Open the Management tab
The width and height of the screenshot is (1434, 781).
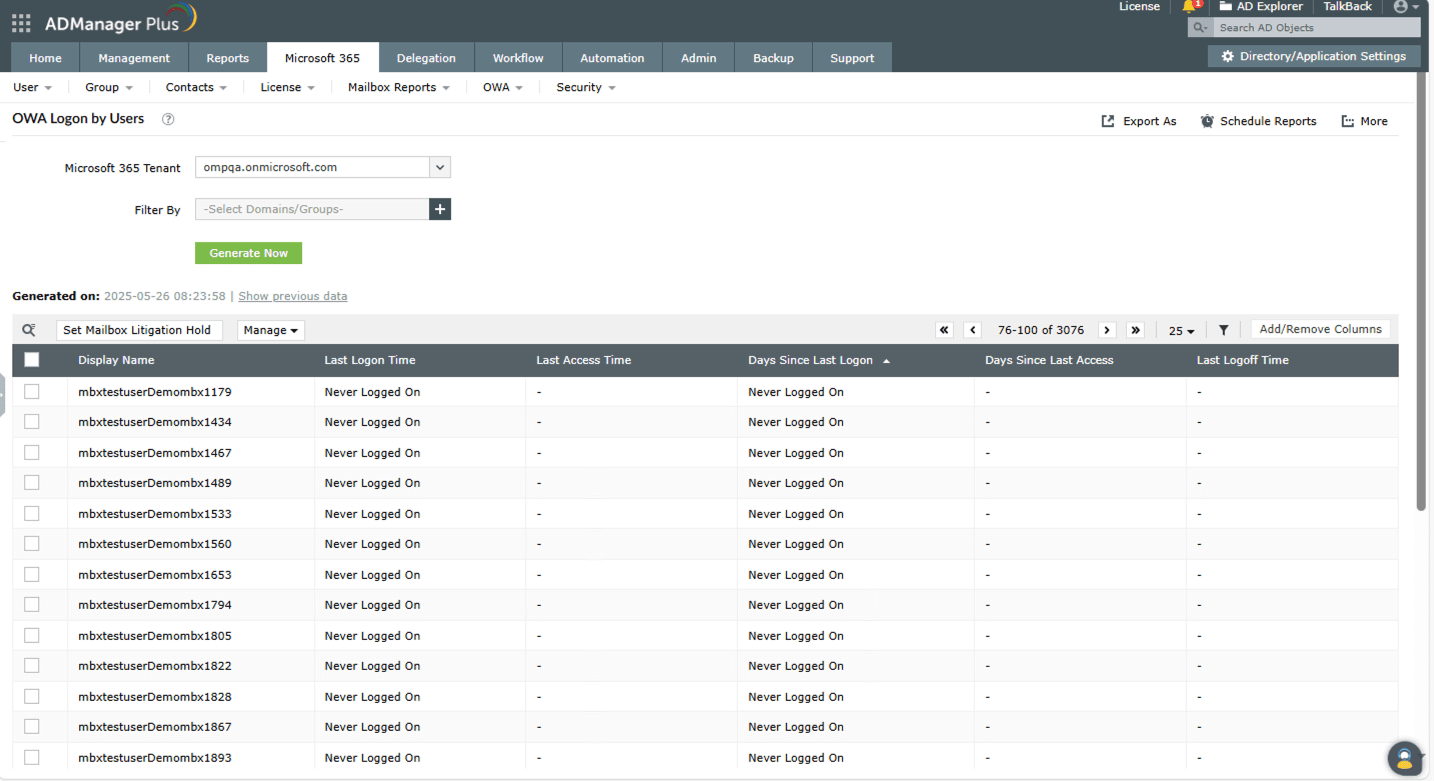click(134, 58)
